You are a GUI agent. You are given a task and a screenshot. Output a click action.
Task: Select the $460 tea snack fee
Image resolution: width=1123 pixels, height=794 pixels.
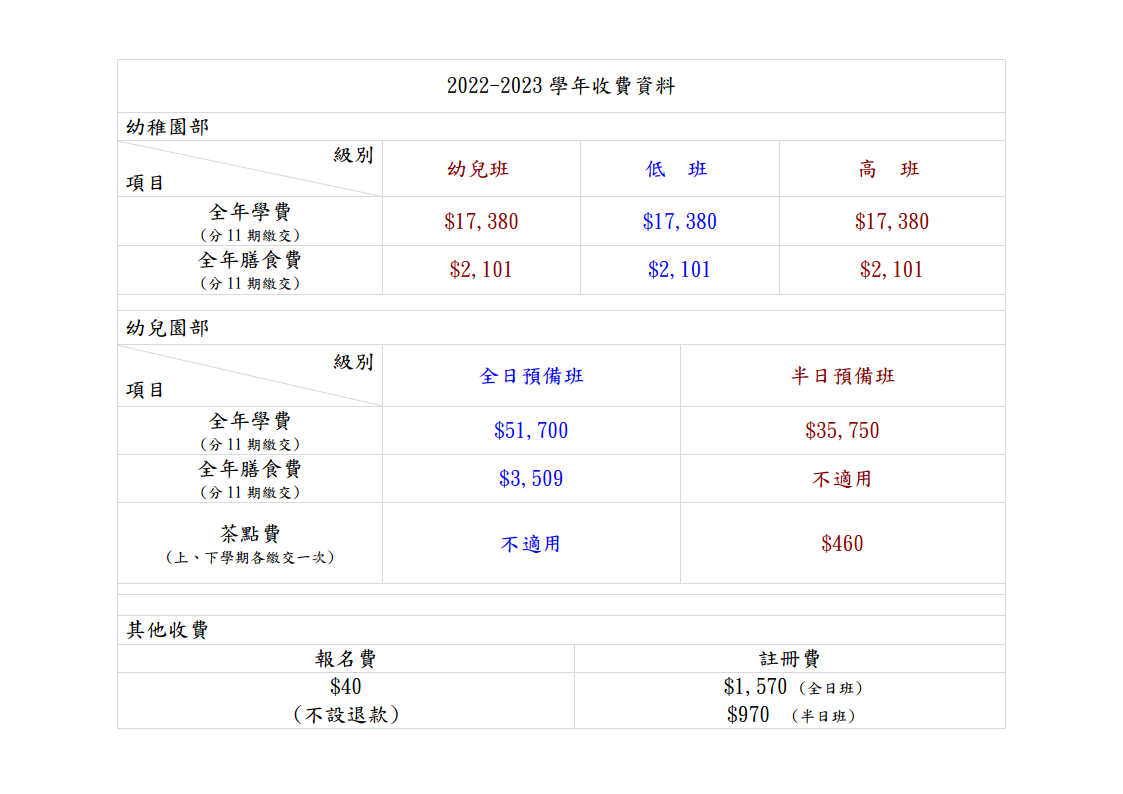(842, 544)
